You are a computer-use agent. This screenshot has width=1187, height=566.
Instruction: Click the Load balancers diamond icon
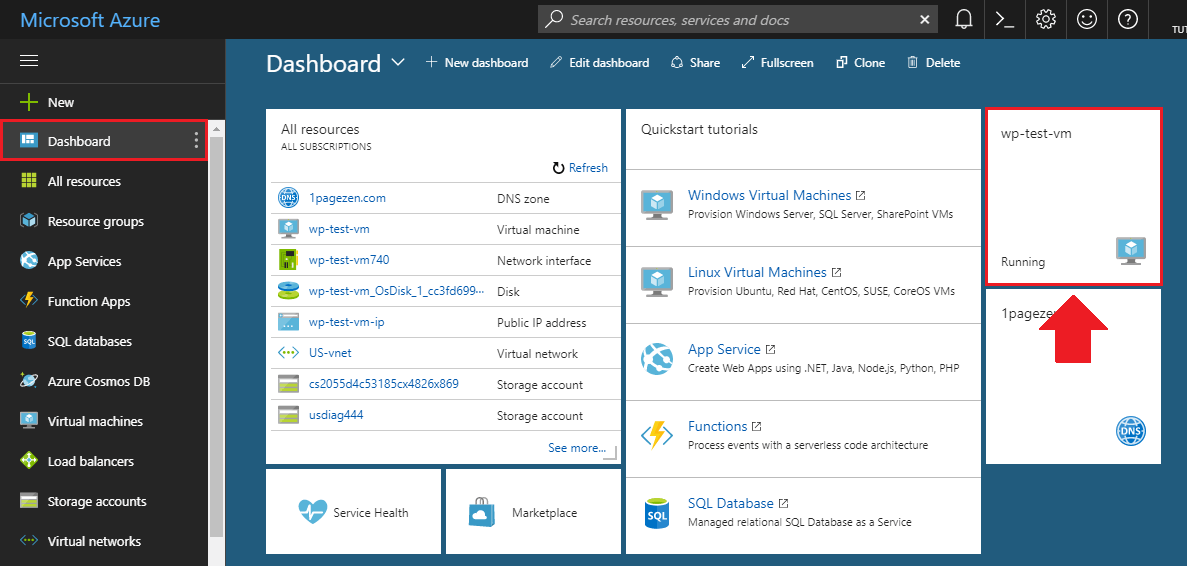pos(29,461)
